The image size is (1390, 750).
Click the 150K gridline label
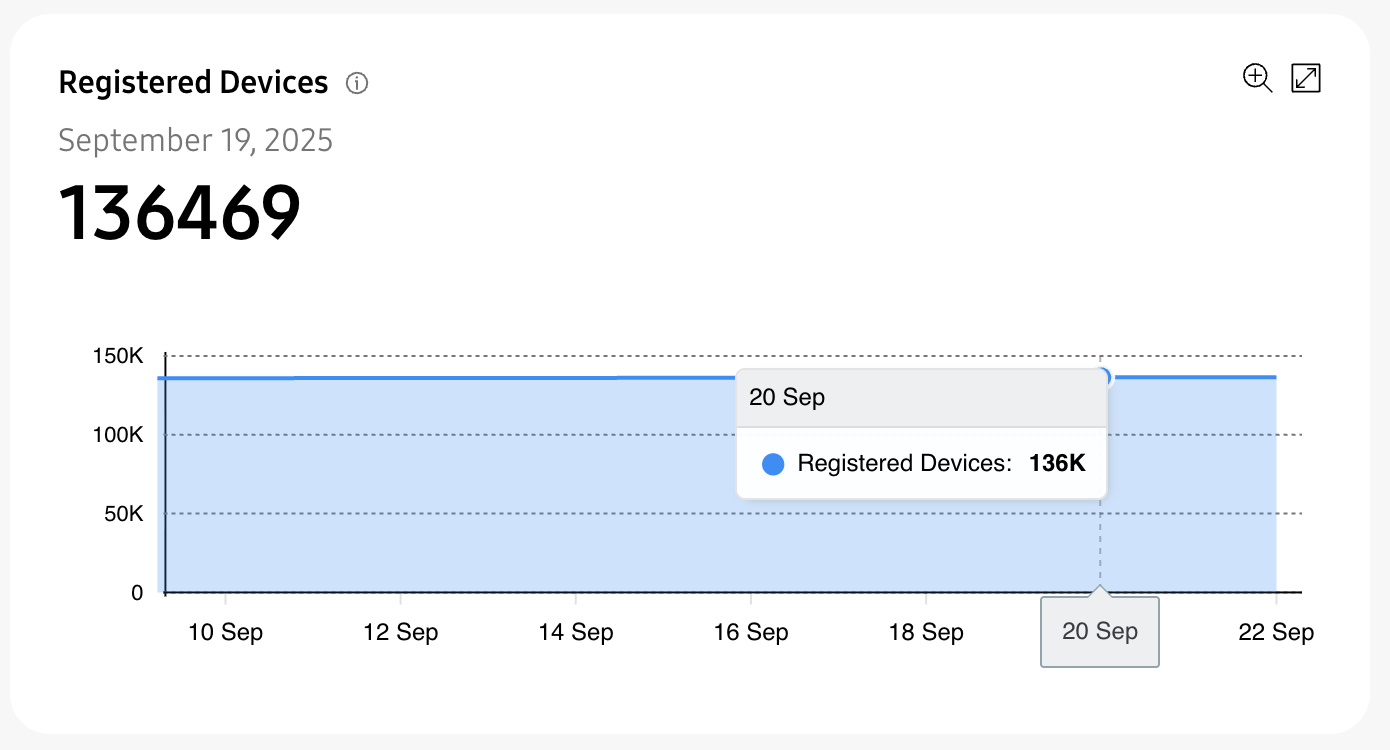coord(120,355)
